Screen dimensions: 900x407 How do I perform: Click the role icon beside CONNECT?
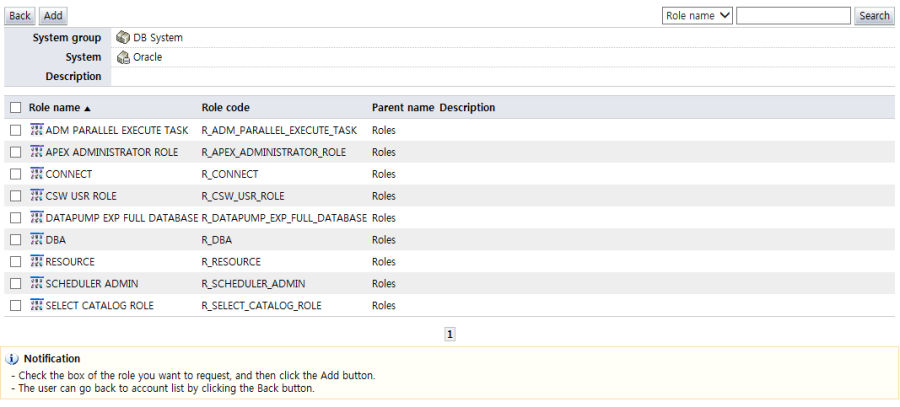point(37,174)
